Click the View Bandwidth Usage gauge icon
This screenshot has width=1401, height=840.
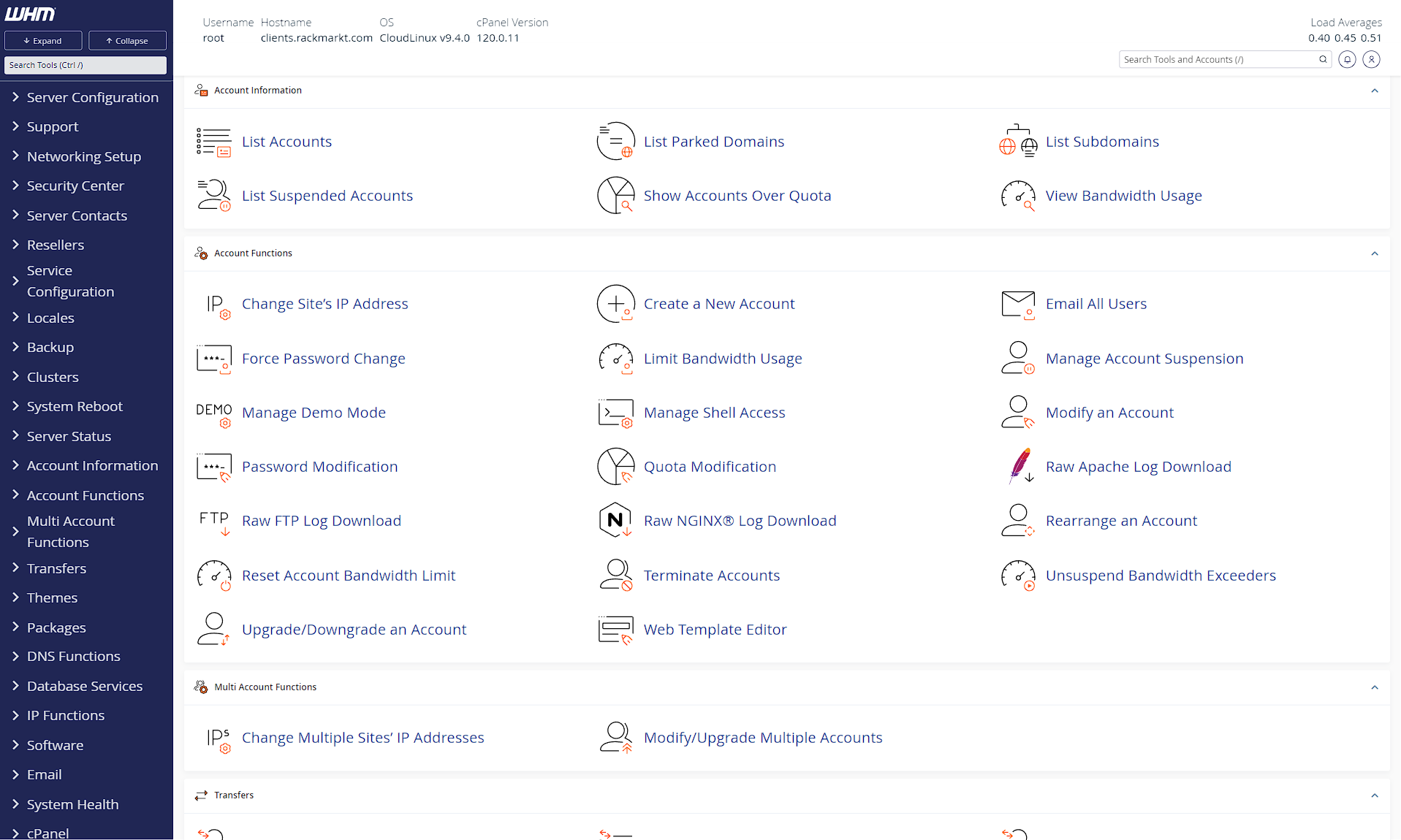click(1018, 196)
